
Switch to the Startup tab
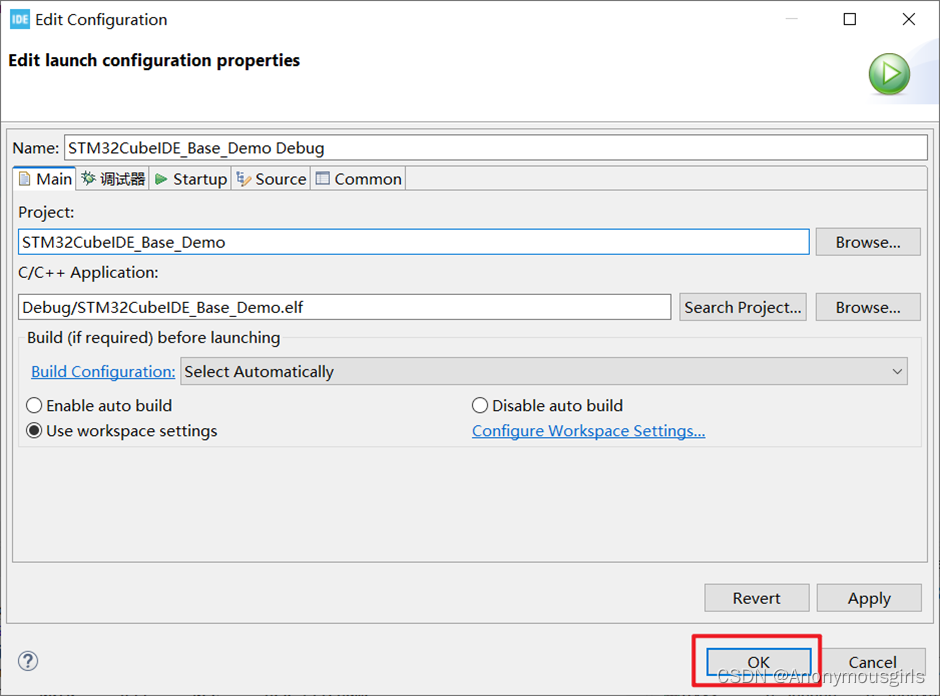(191, 179)
